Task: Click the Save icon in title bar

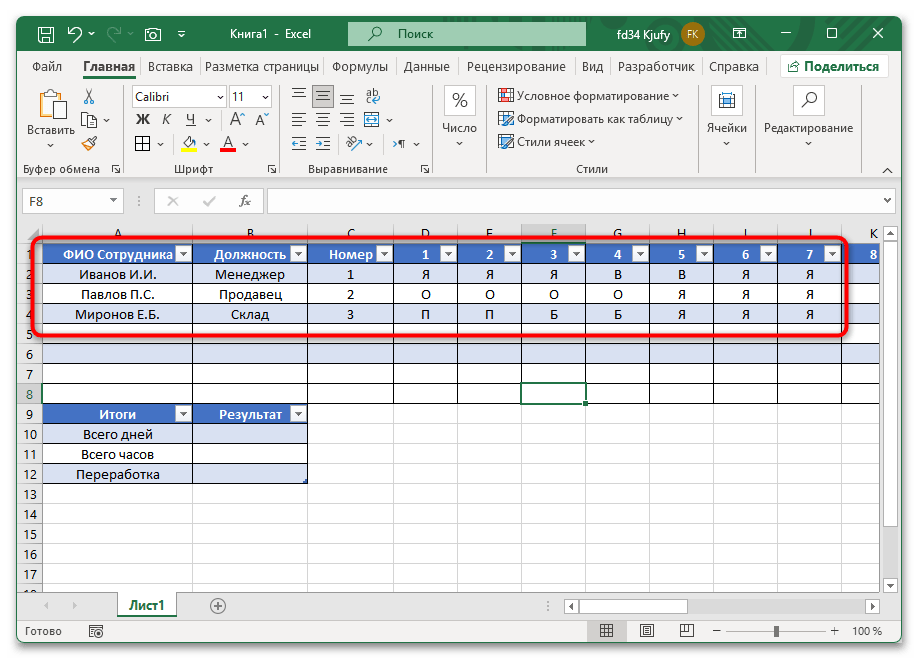Action: pyautogui.click(x=46, y=34)
